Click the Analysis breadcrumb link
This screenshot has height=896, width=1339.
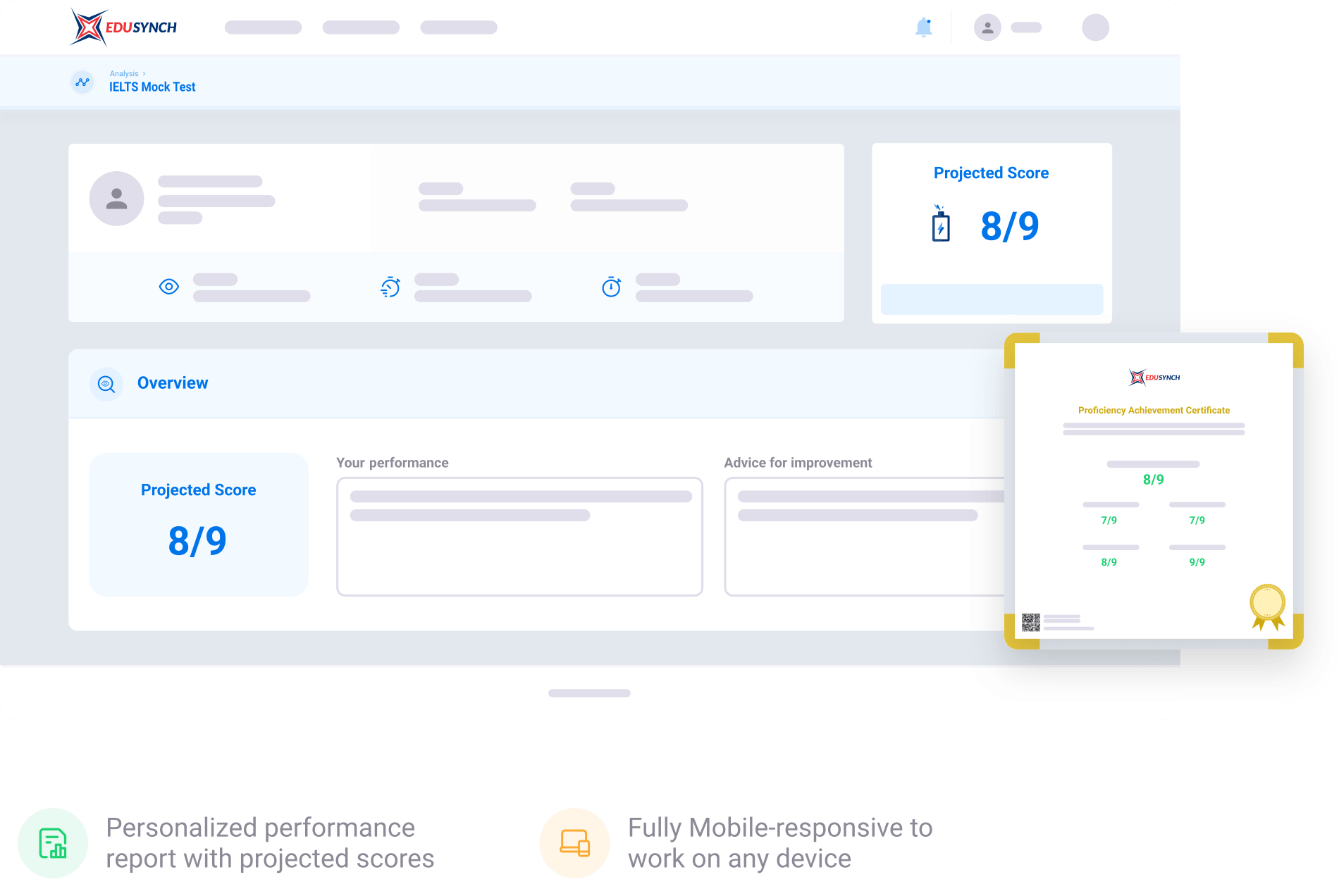point(124,73)
